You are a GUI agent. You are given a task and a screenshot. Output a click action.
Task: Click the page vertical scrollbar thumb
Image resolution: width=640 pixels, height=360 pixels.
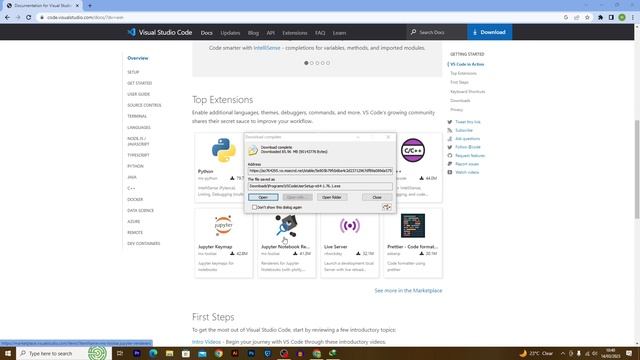pyautogui.click(x=637, y=169)
